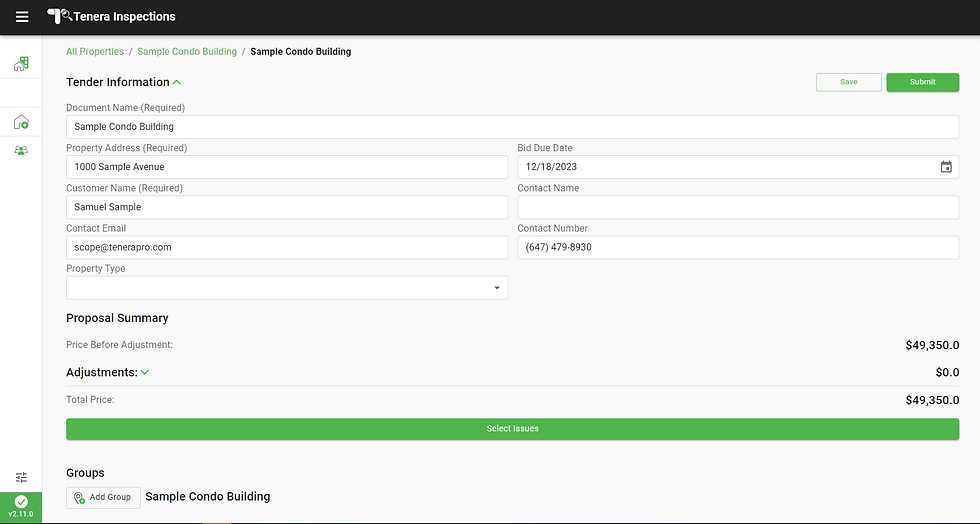Open the Property Type dropdown
This screenshot has width=980, height=524.
point(287,288)
